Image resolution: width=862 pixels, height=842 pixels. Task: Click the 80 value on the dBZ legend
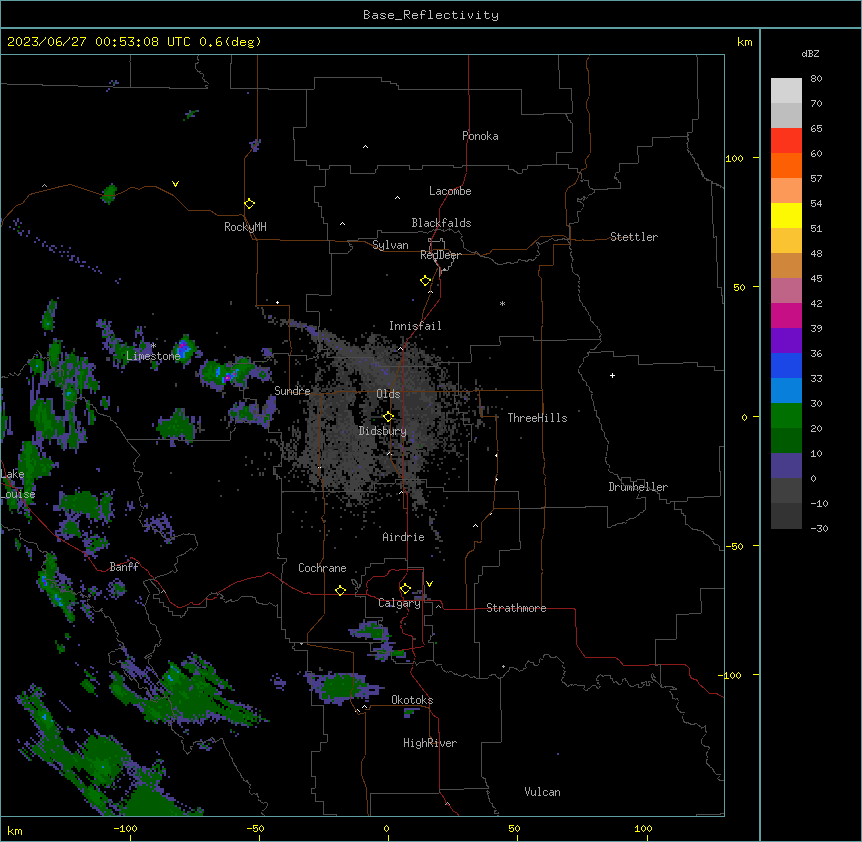tap(816, 79)
